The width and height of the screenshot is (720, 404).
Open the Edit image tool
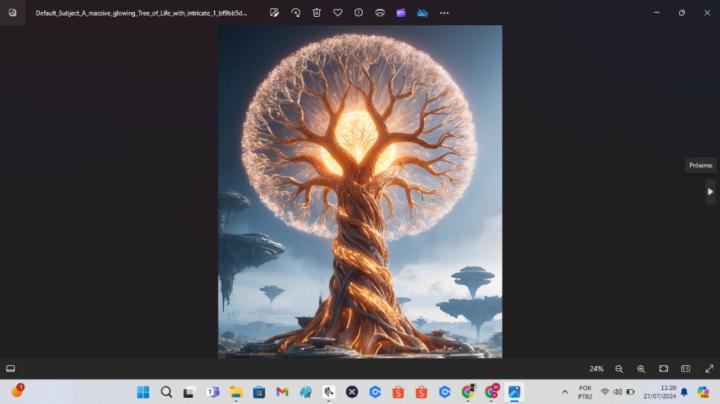point(274,13)
